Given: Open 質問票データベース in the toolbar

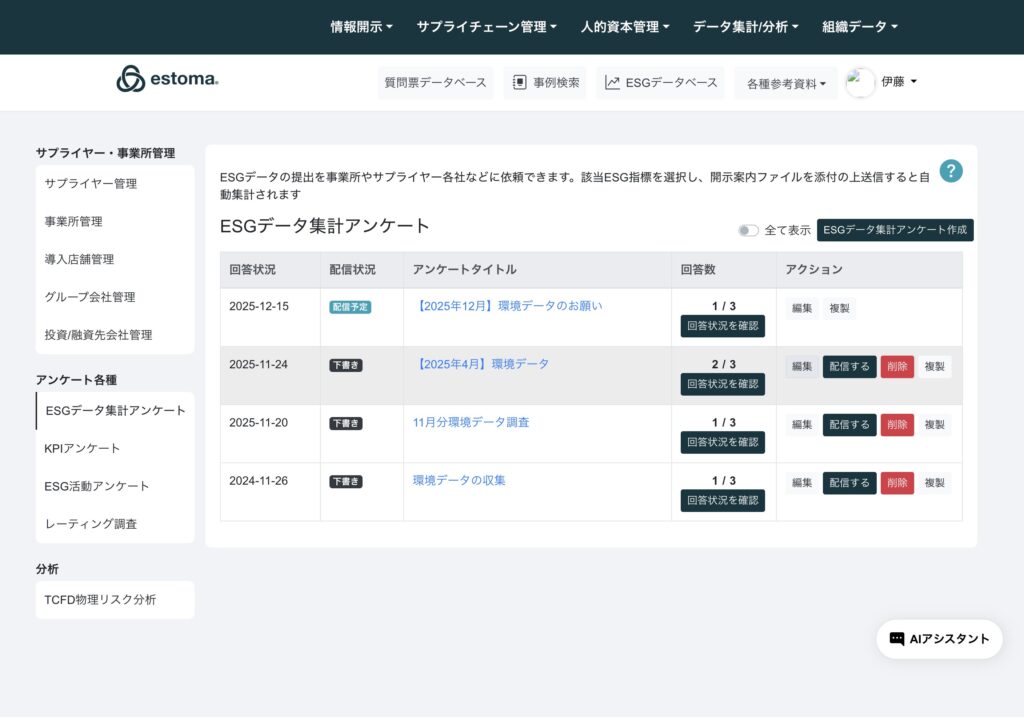Looking at the screenshot, I should coord(435,83).
